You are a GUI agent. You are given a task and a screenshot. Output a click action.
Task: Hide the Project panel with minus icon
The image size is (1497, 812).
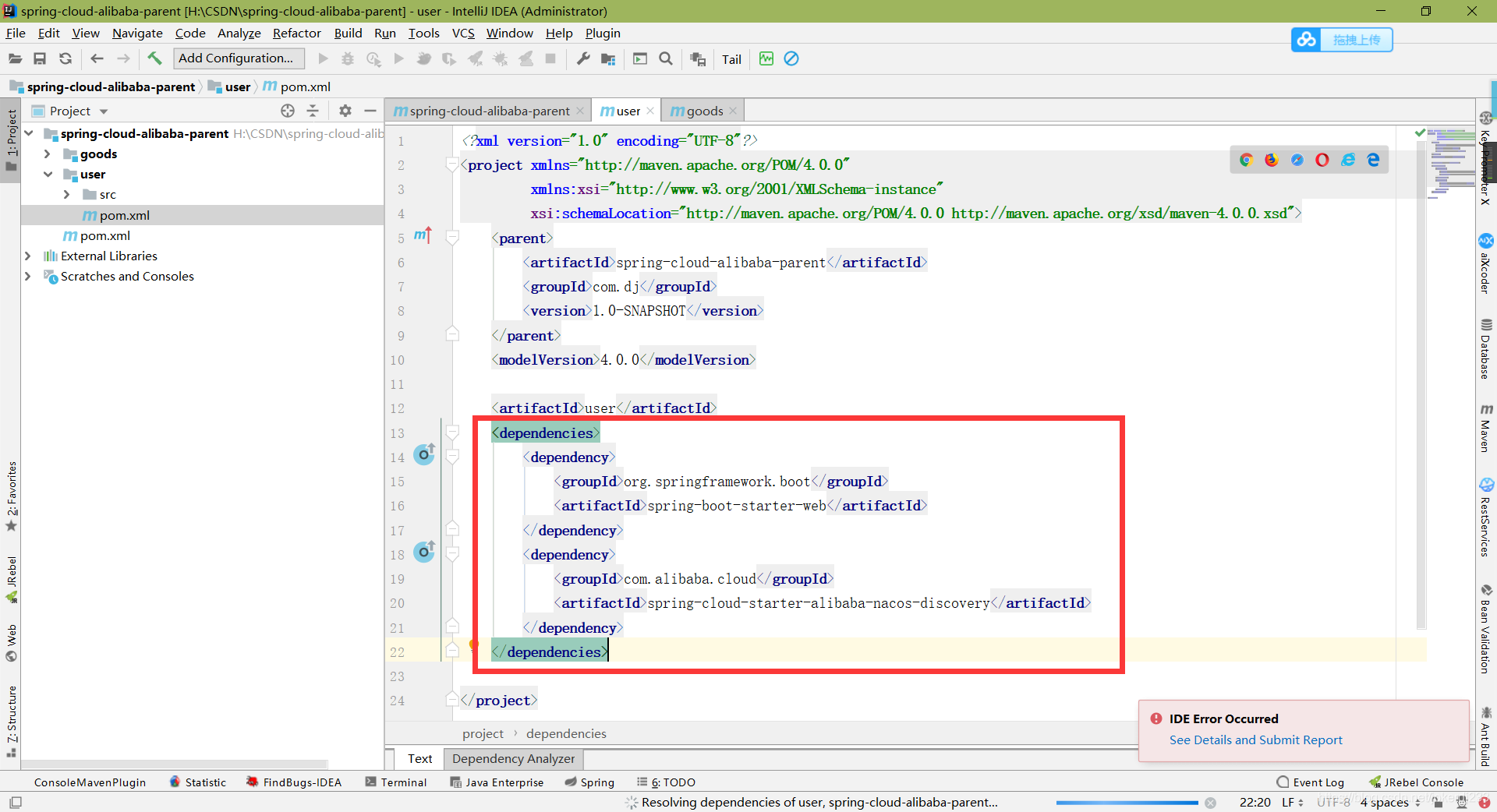(370, 111)
